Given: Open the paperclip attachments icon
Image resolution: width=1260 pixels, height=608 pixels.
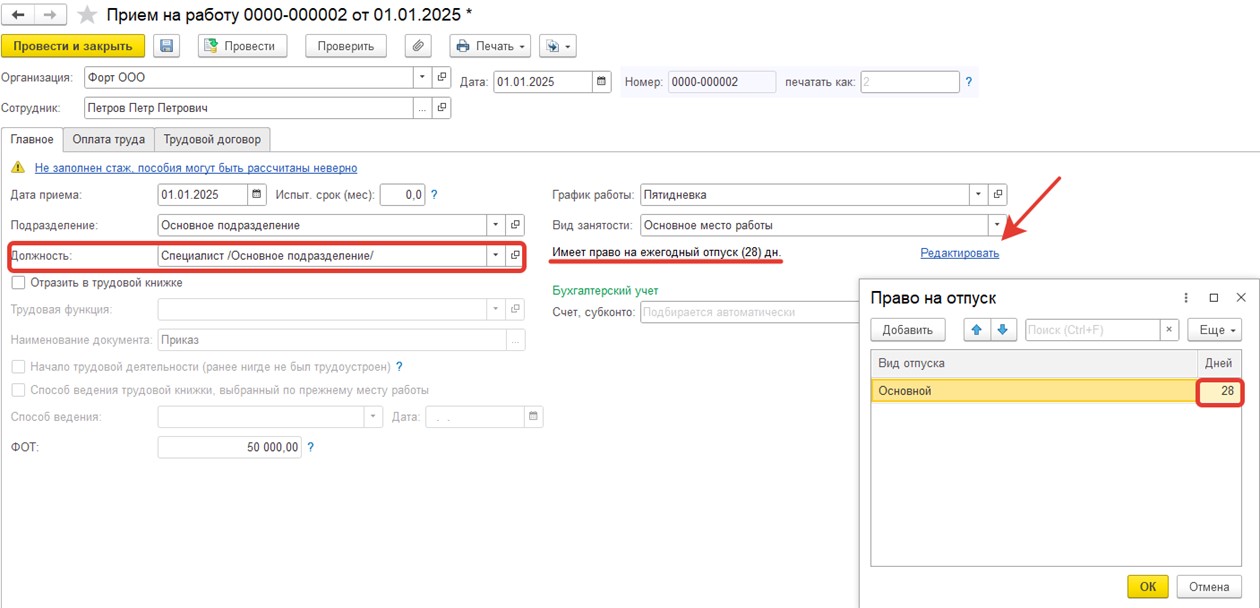Looking at the screenshot, I should pos(418,46).
